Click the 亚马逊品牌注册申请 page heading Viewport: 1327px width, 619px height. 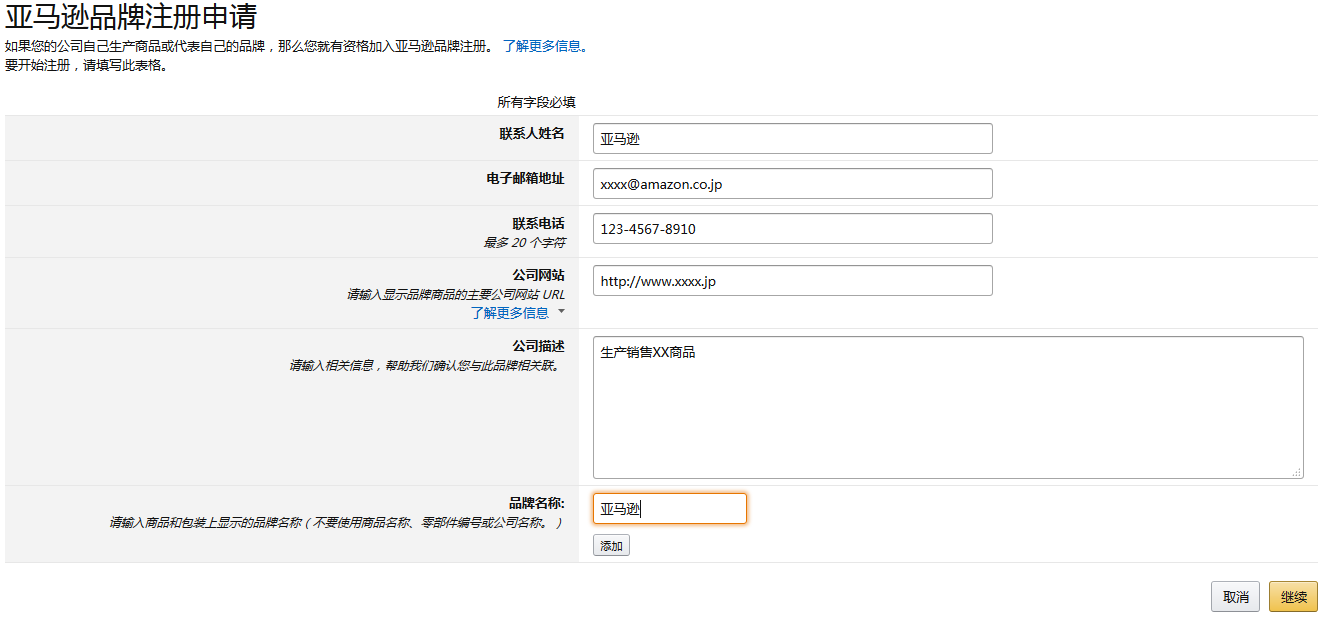pos(131,17)
